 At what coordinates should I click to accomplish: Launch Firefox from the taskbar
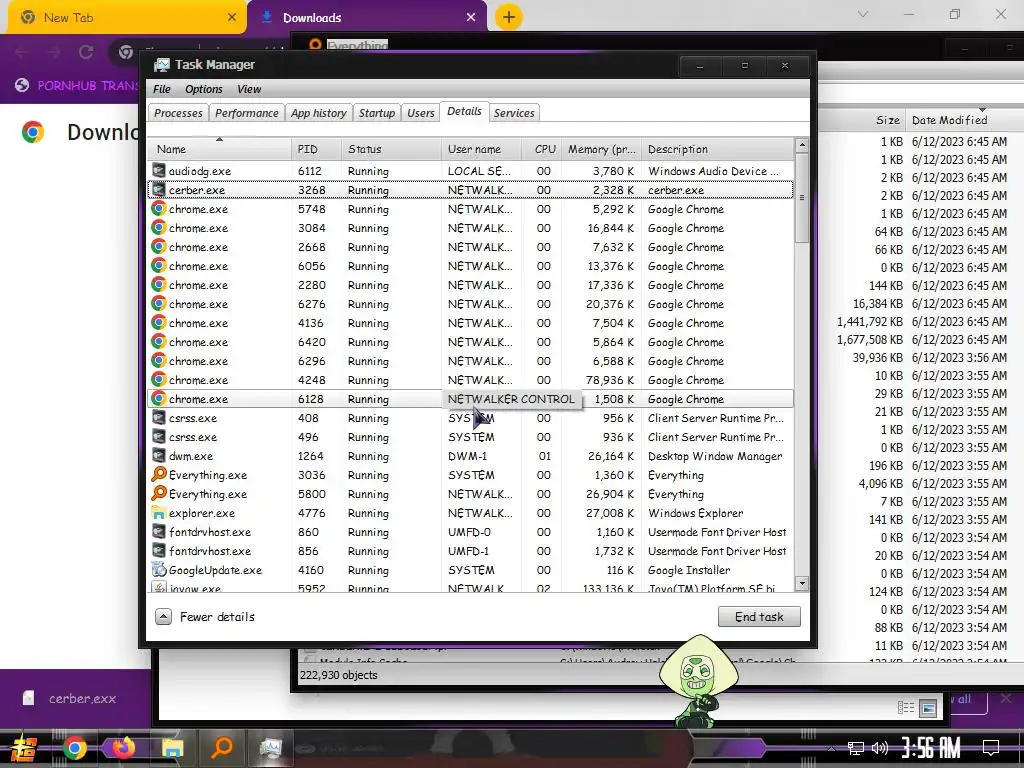point(123,747)
